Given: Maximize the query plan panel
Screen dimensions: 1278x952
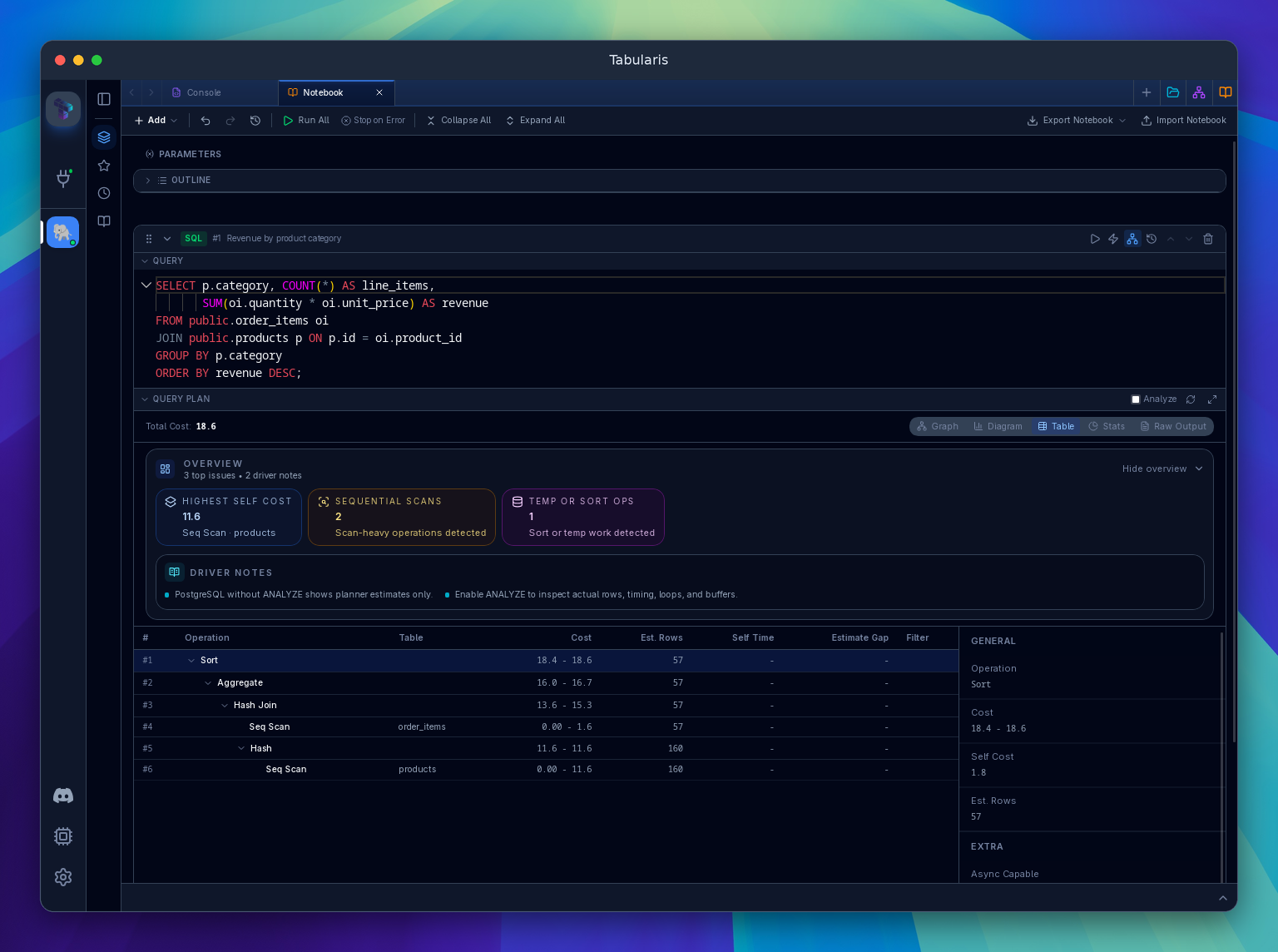Looking at the screenshot, I should point(1212,399).
